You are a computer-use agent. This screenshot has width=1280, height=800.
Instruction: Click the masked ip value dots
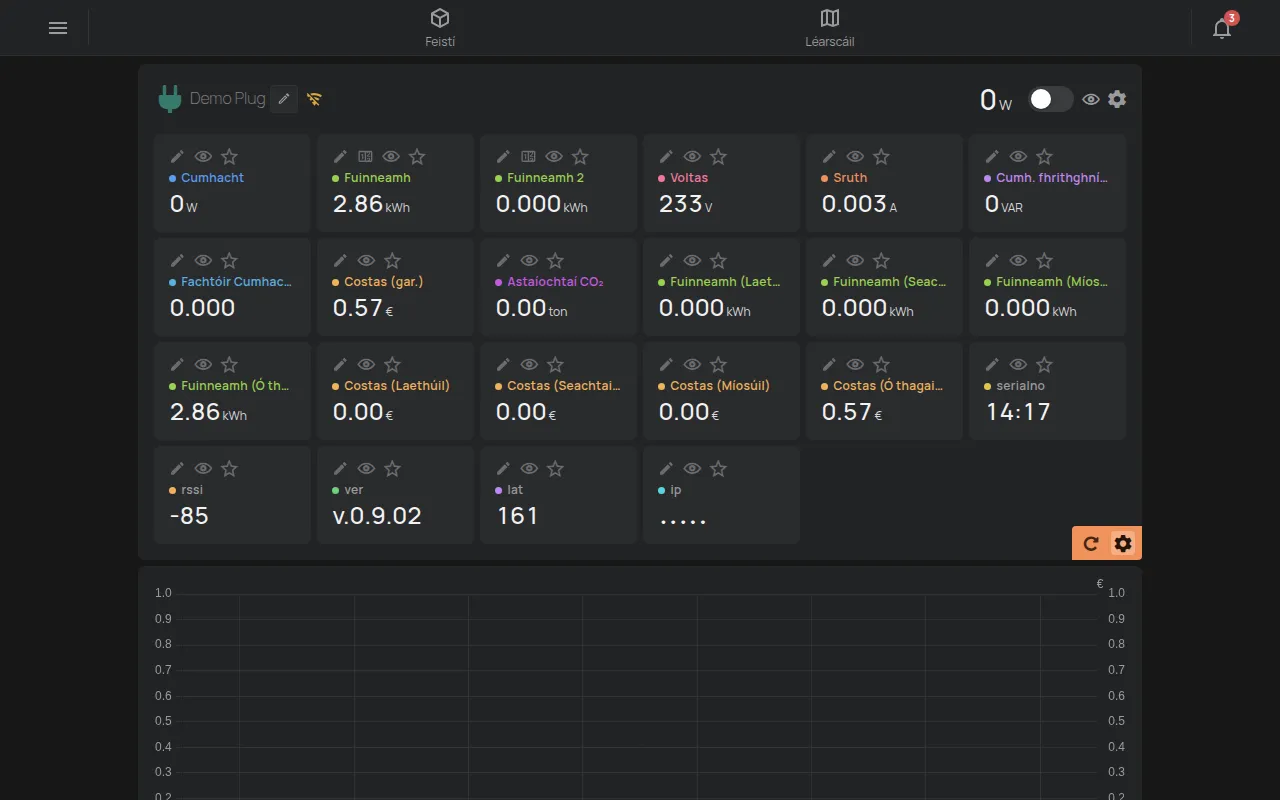click(683, 518)
